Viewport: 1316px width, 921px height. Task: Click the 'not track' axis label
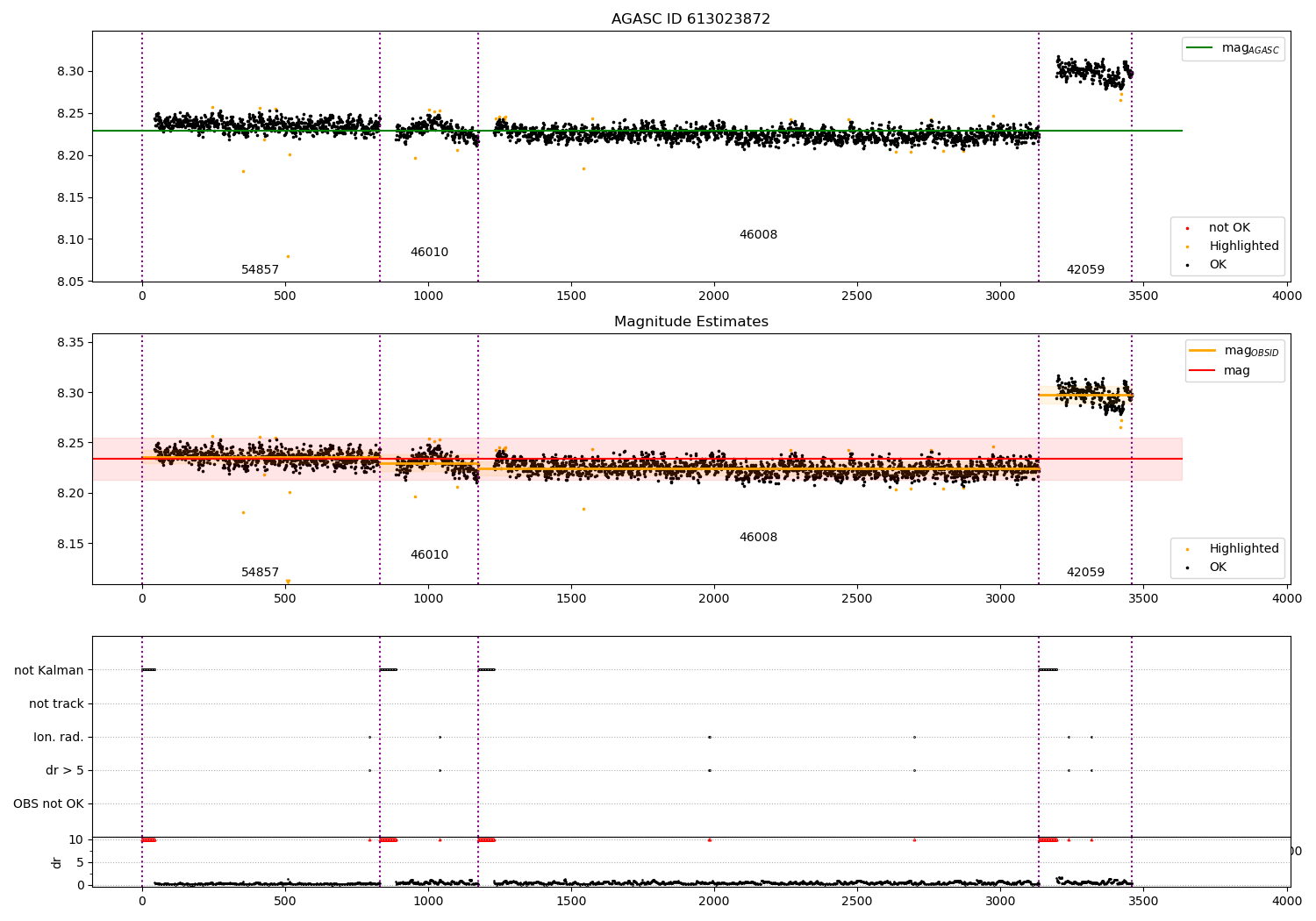point(56,704)
